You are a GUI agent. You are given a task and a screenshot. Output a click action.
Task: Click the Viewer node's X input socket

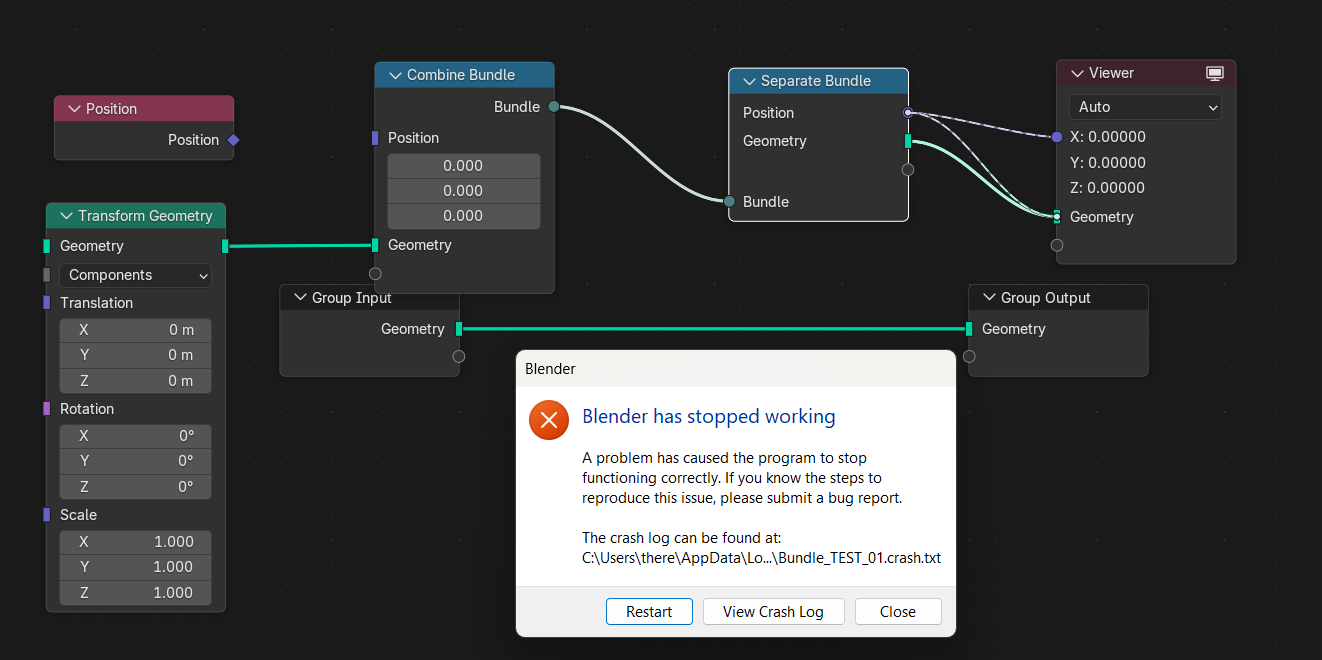coord(1057,137)
